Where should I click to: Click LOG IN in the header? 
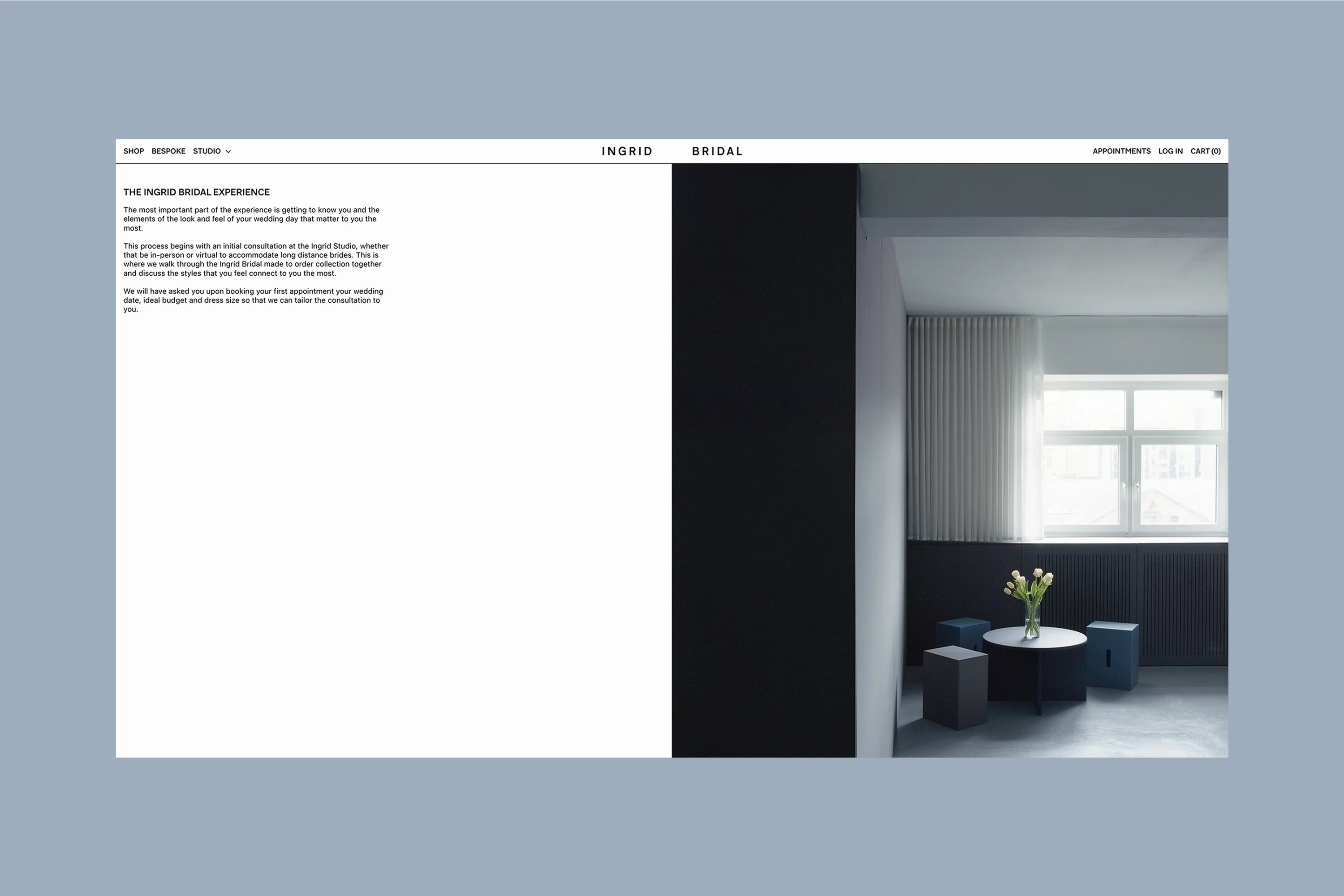coord(1170,151)
